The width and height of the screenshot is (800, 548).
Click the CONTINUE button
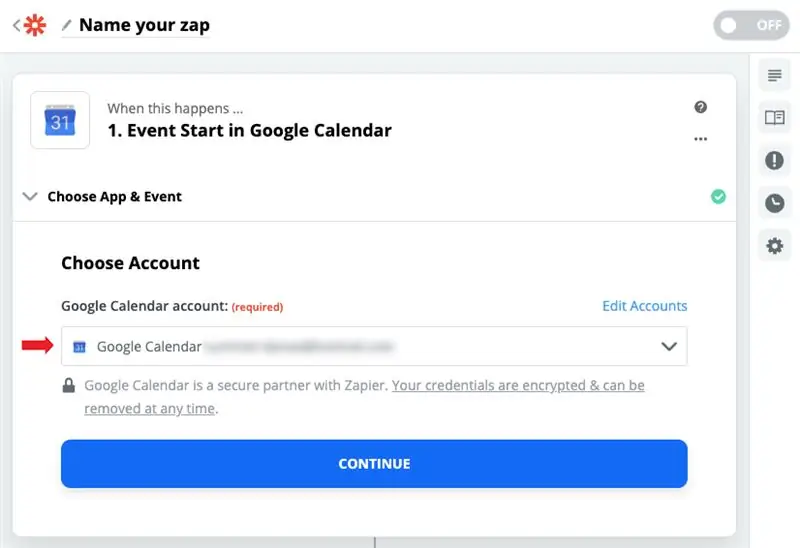pyautogui.click(x=374, y=464)
